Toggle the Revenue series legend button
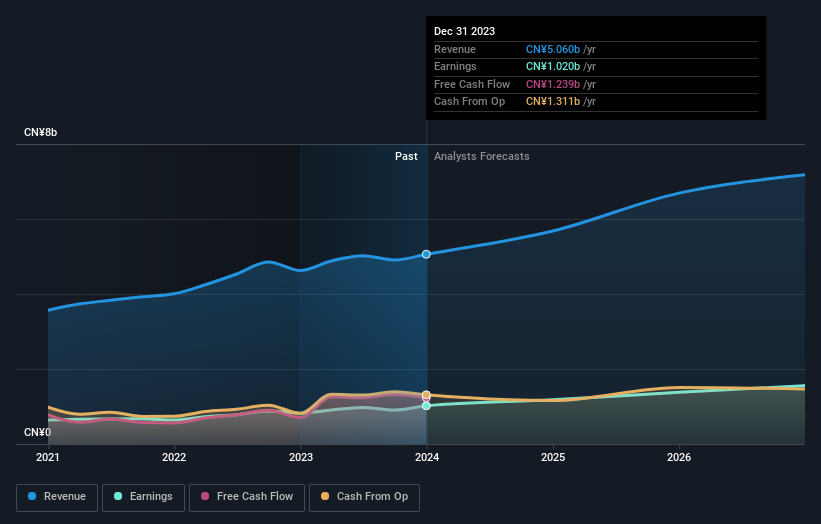The height and width of the screenshot is (524, 821). 57,497
